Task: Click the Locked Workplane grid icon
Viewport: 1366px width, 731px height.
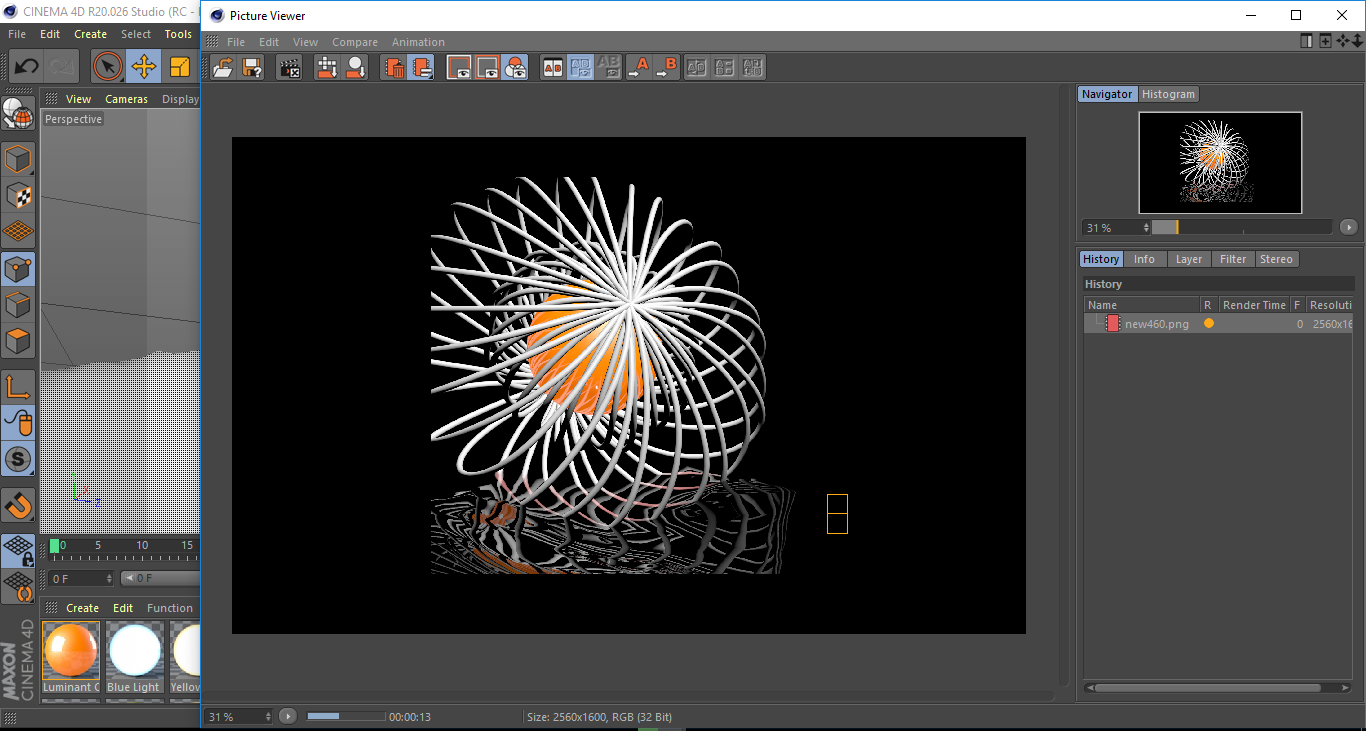Action: [x=18, y=550]
